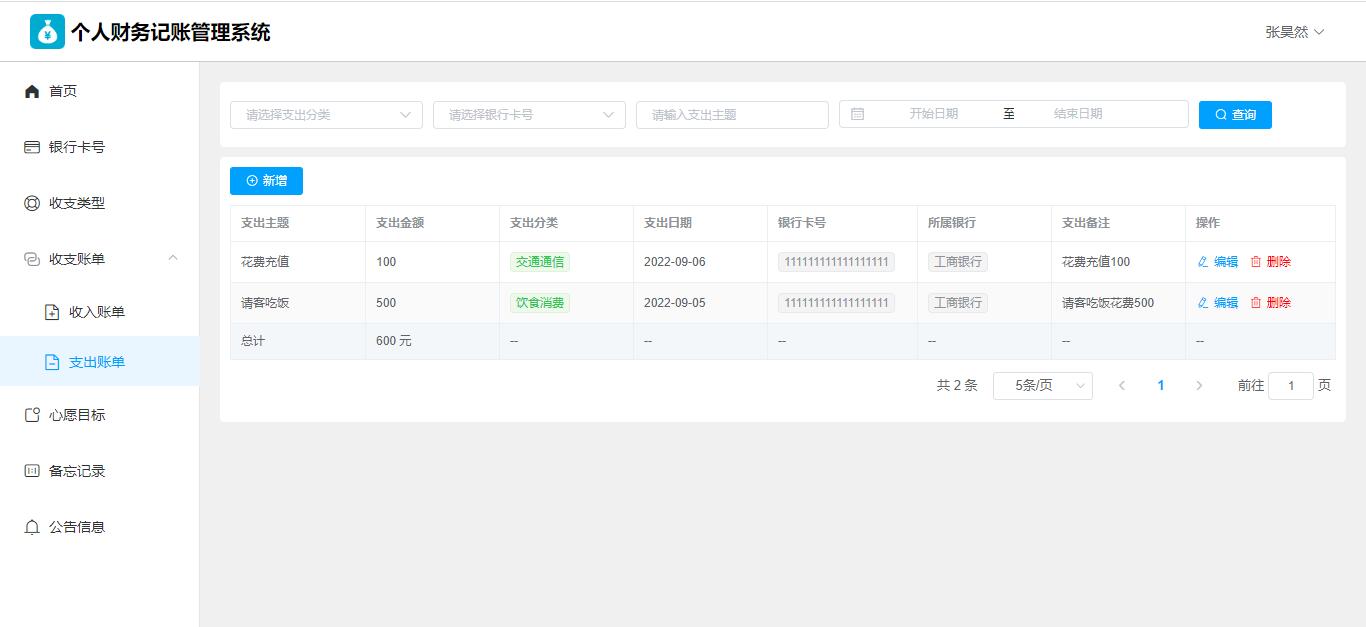
Task: Delete the 请客吃饭 expense row
Action: click(x=1271, y=303)
